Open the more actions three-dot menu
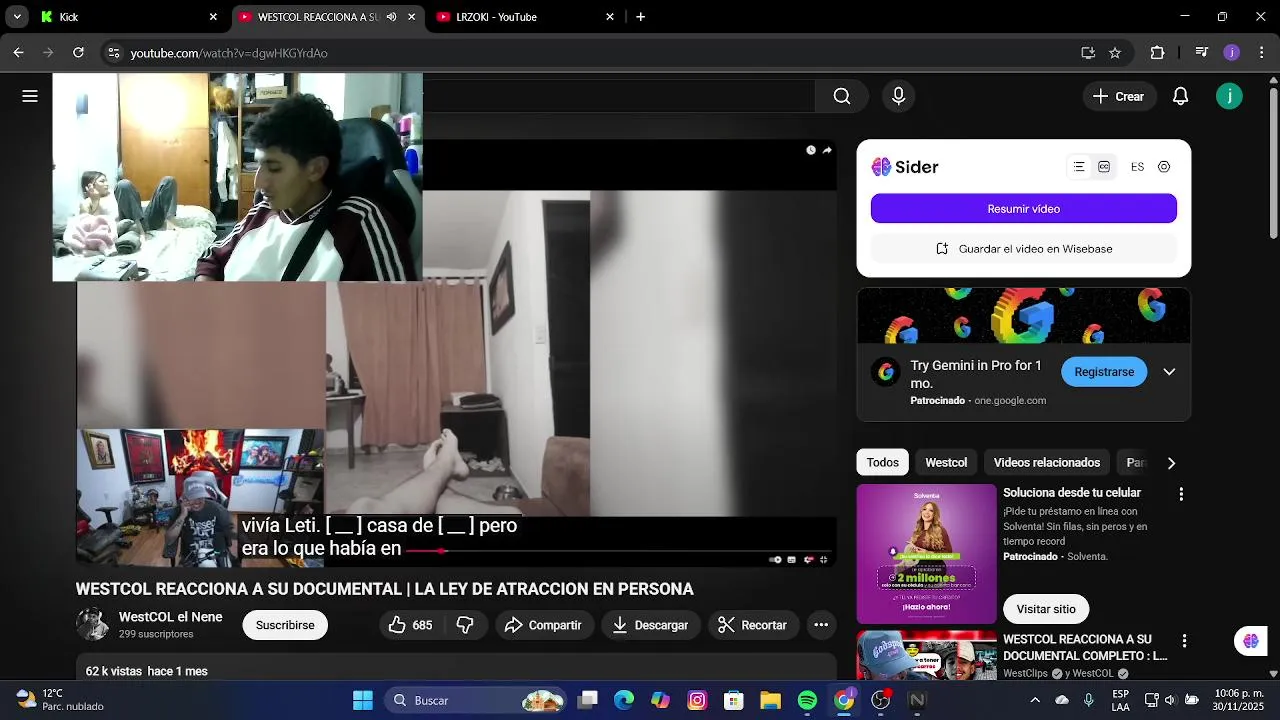Screen dimensions: 1280x720 [821, 625]
